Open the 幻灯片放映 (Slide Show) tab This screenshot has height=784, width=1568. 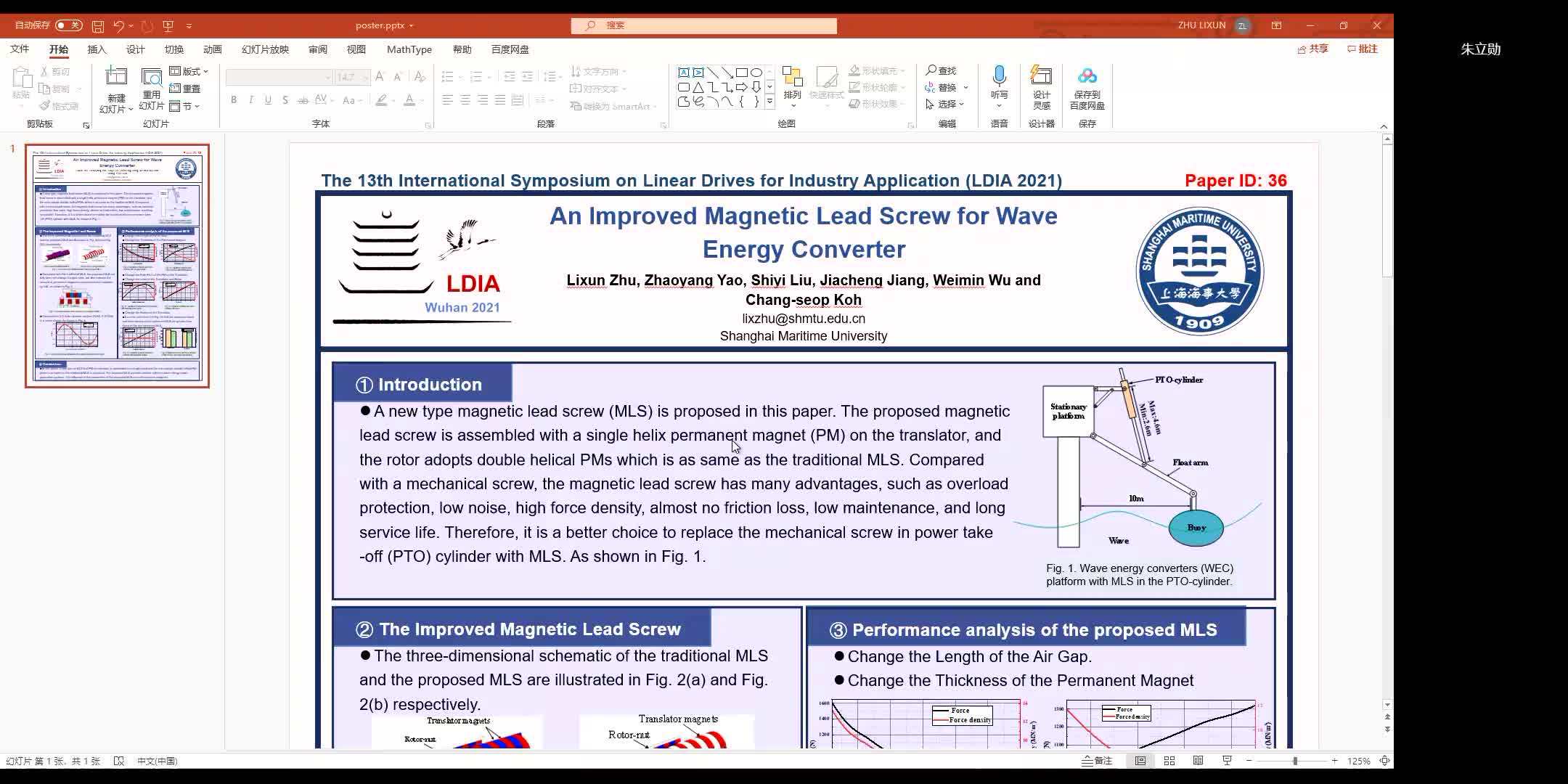265,49
